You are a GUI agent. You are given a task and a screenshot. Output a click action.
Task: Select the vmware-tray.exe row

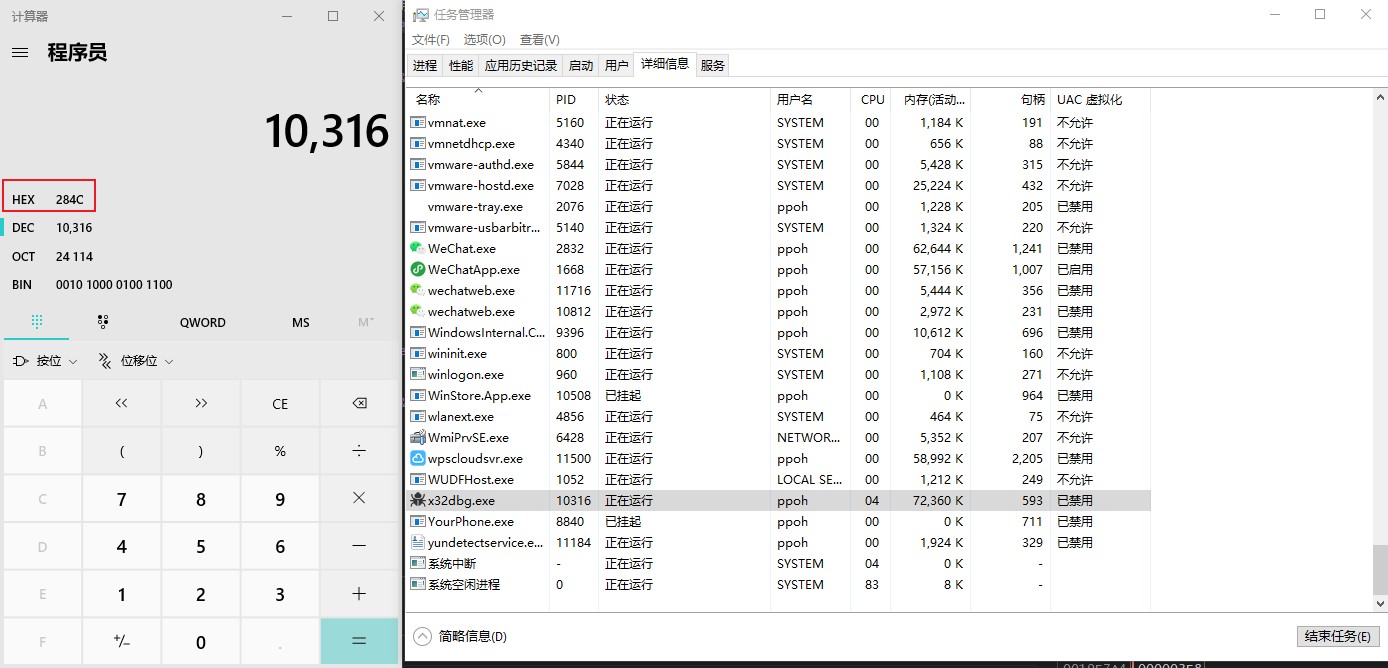pyautogui.click(x=780, y=206)
